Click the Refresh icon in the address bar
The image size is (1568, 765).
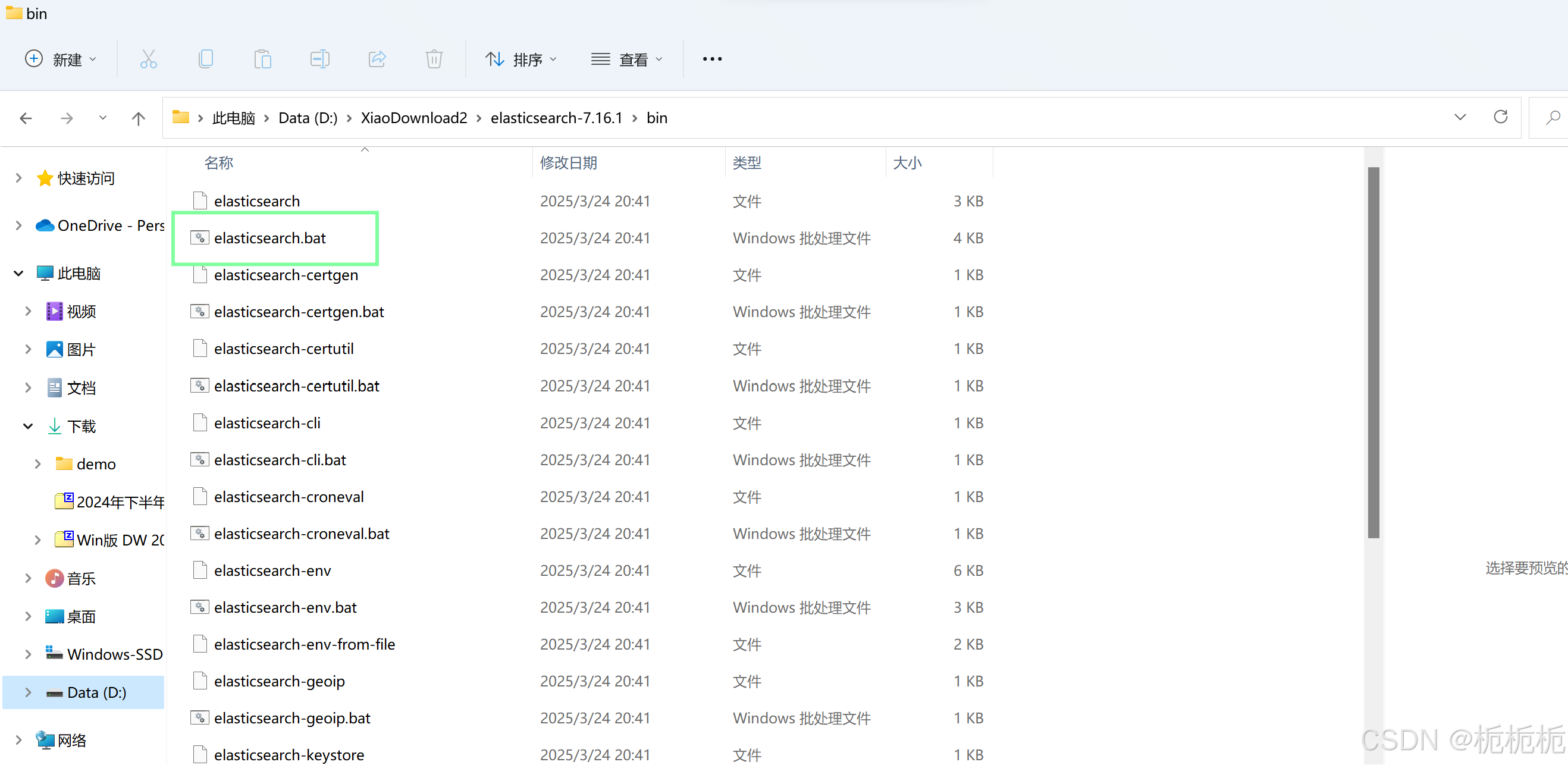coord(1500,117)
